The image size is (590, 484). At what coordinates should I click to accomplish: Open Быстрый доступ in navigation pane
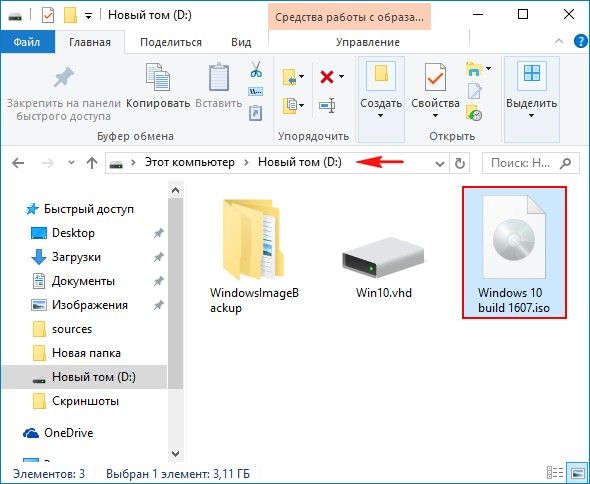click(88, 209)
